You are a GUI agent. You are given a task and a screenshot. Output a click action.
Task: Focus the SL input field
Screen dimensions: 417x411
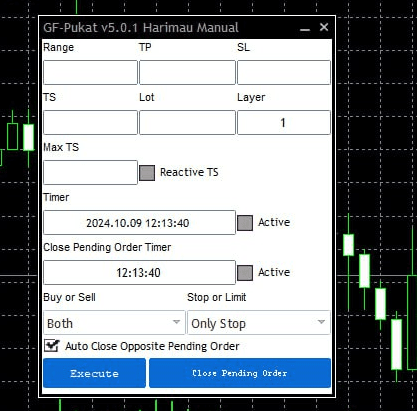pos(284,72)
